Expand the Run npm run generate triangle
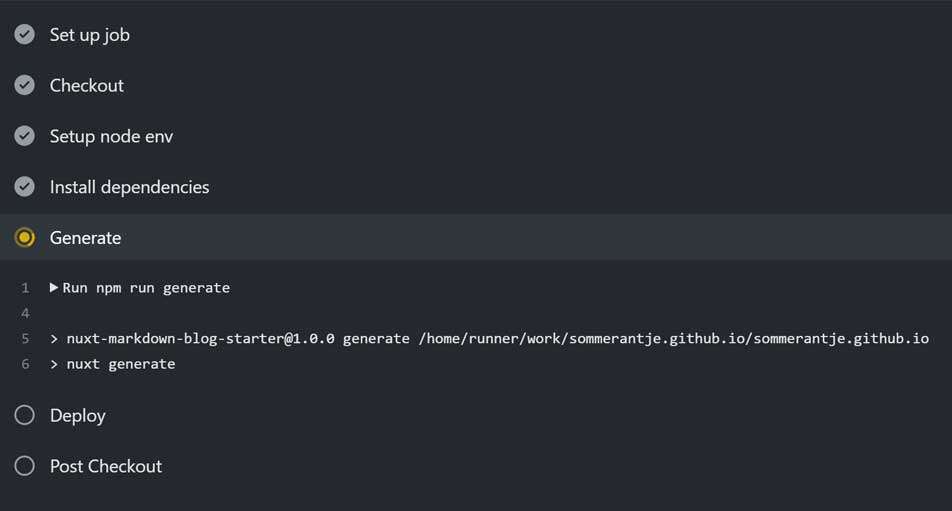The width and height of the screenshot is (952, 511). (x=54, y=288)
